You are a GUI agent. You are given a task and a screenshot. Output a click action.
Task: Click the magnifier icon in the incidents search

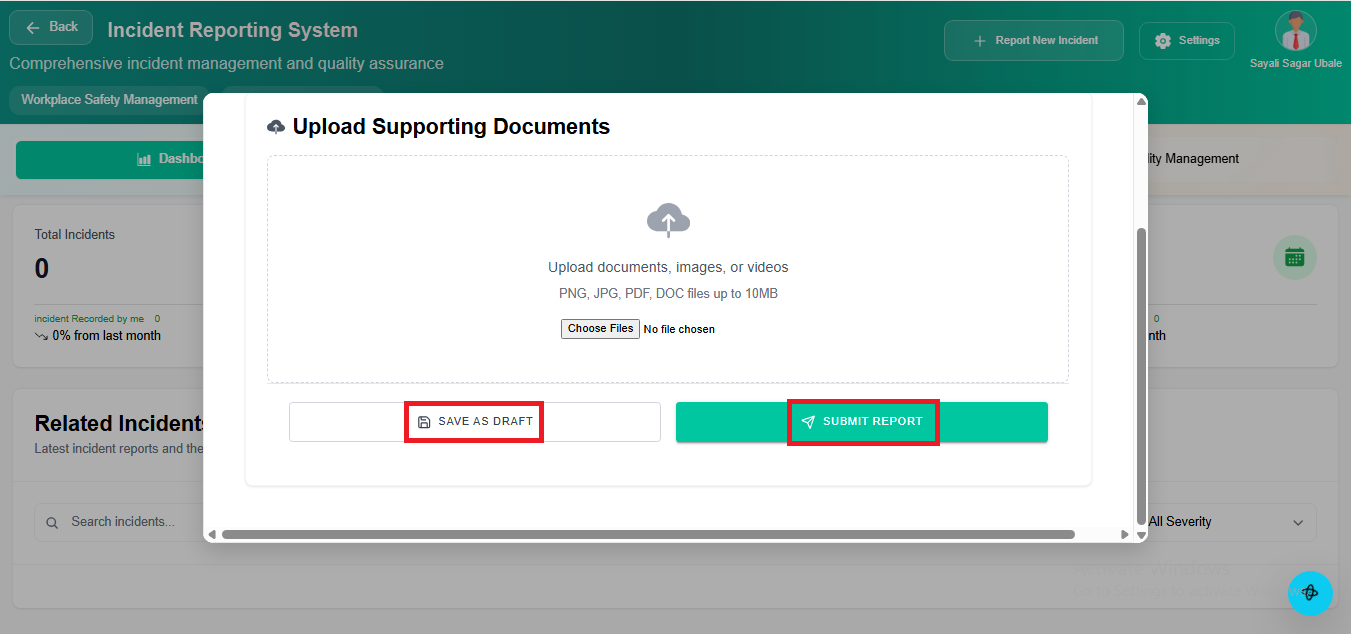[x=52, y=521]
